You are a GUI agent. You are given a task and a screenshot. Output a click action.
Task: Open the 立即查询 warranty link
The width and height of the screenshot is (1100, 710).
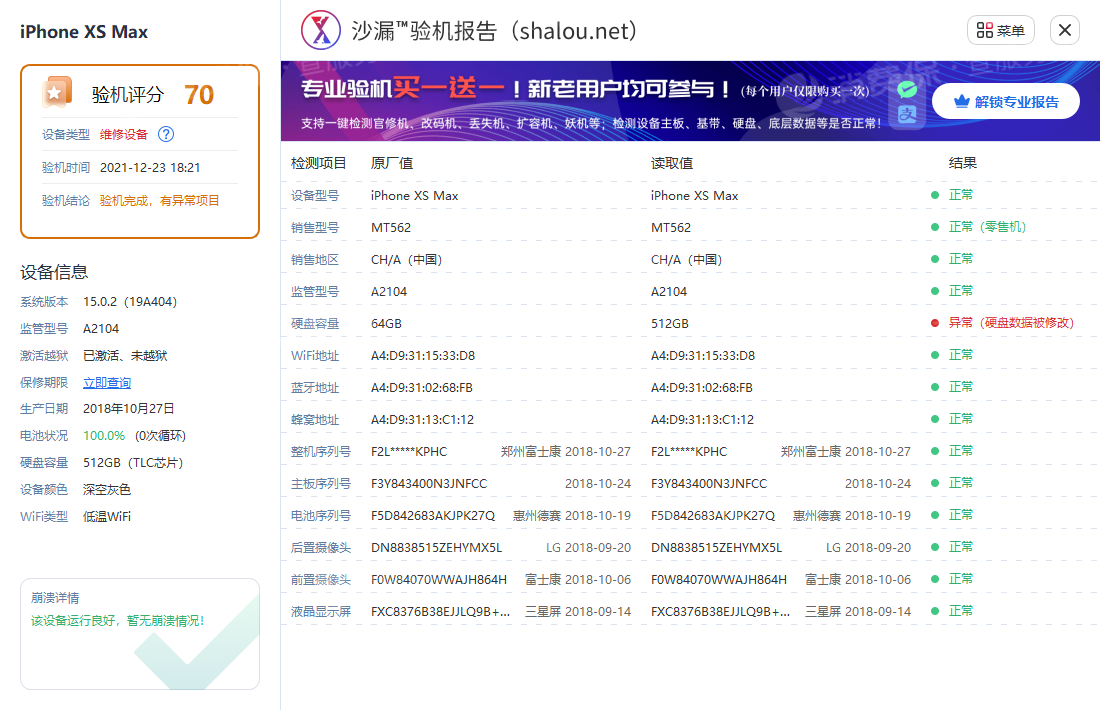107,382
